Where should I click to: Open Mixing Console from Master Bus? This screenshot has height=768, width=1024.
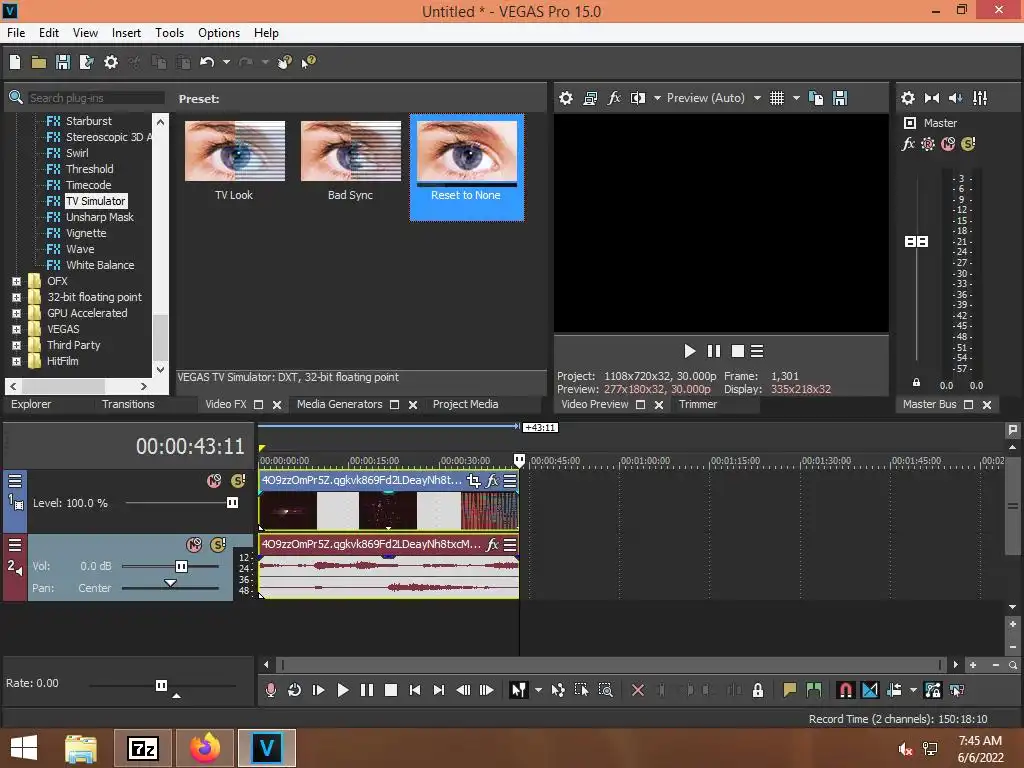pyautogui.click(x=980, y=98)
